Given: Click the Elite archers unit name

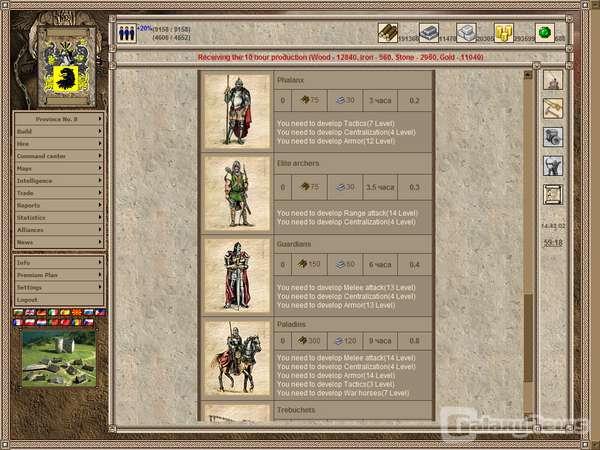Looking at the screenshot, I should pos(298,163).
